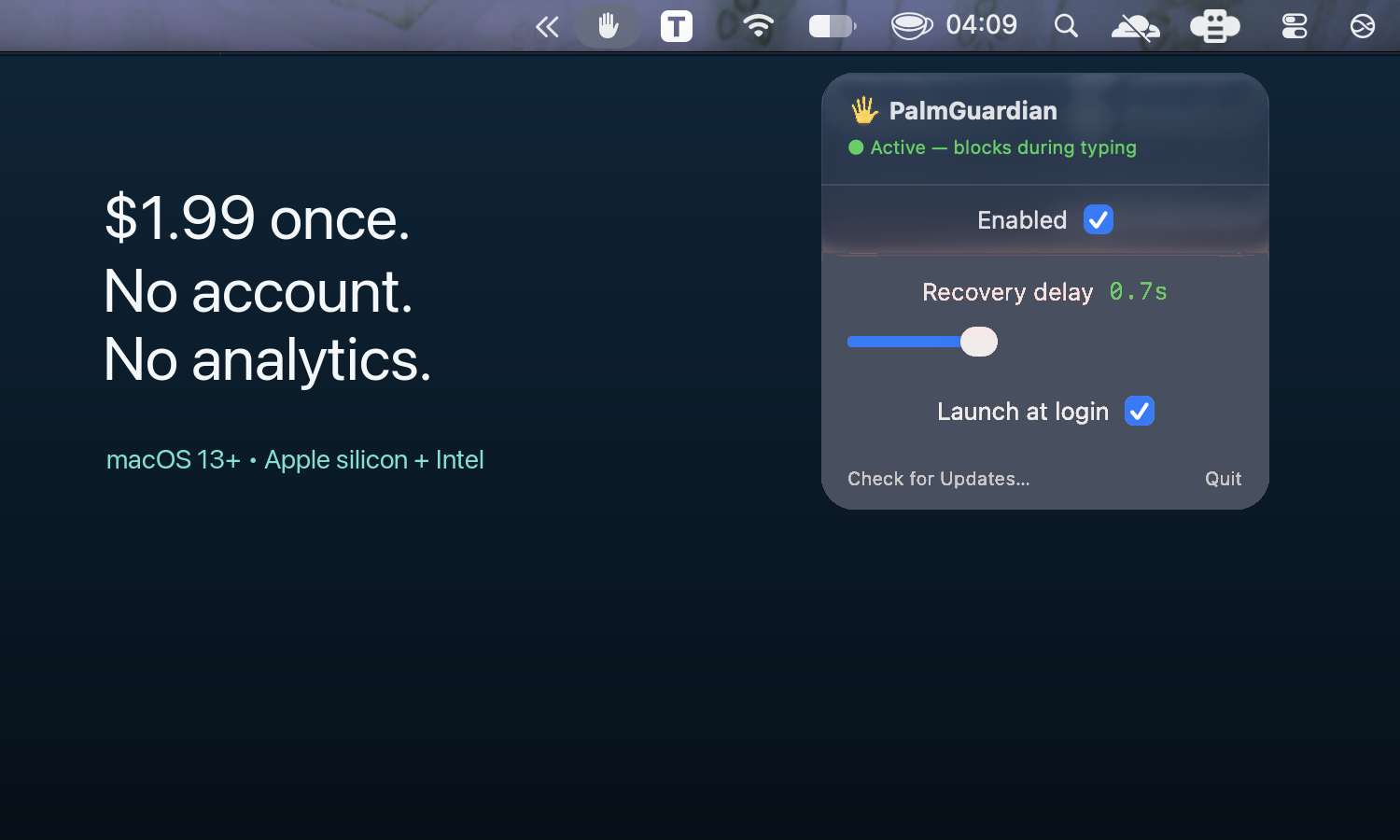The height and width of the screenshot is (840, 1400).
Task: Open the Wi-Fi status menu
Action: (759, 26)
